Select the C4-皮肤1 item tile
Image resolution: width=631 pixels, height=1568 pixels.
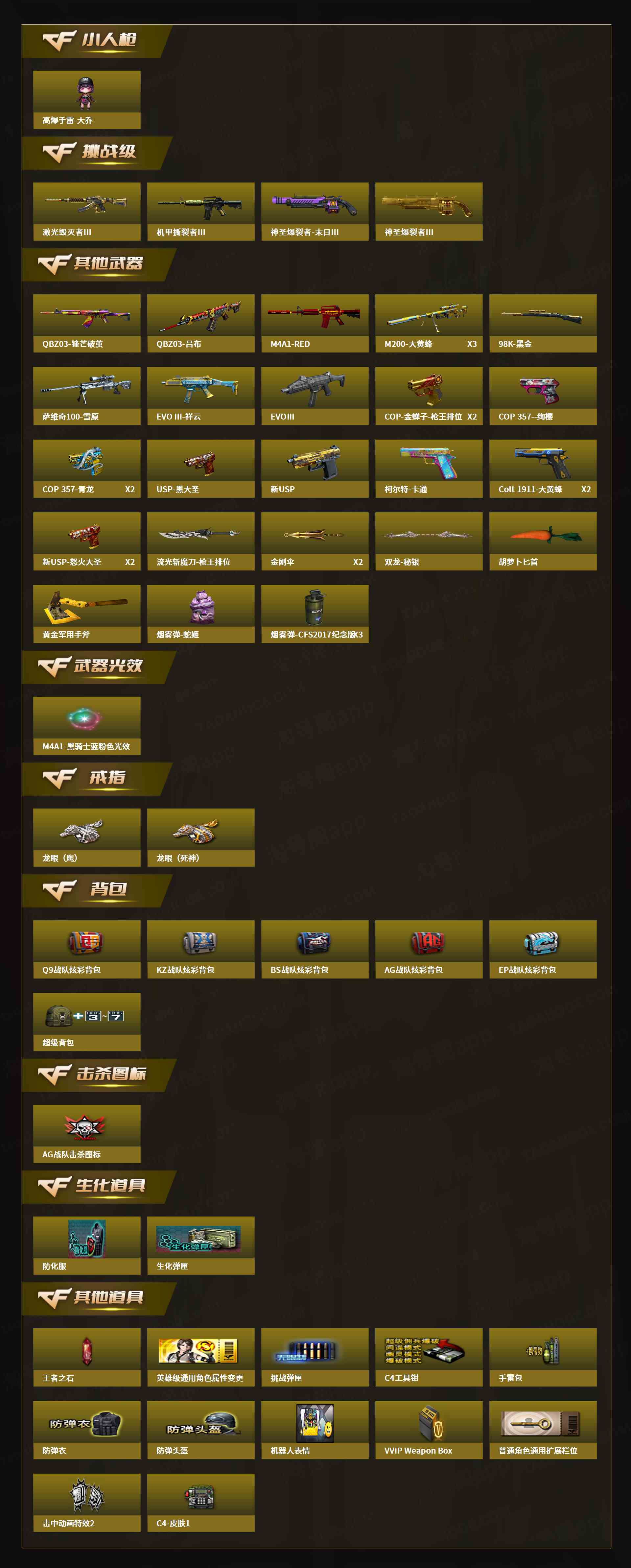(x=201, y=1503)
